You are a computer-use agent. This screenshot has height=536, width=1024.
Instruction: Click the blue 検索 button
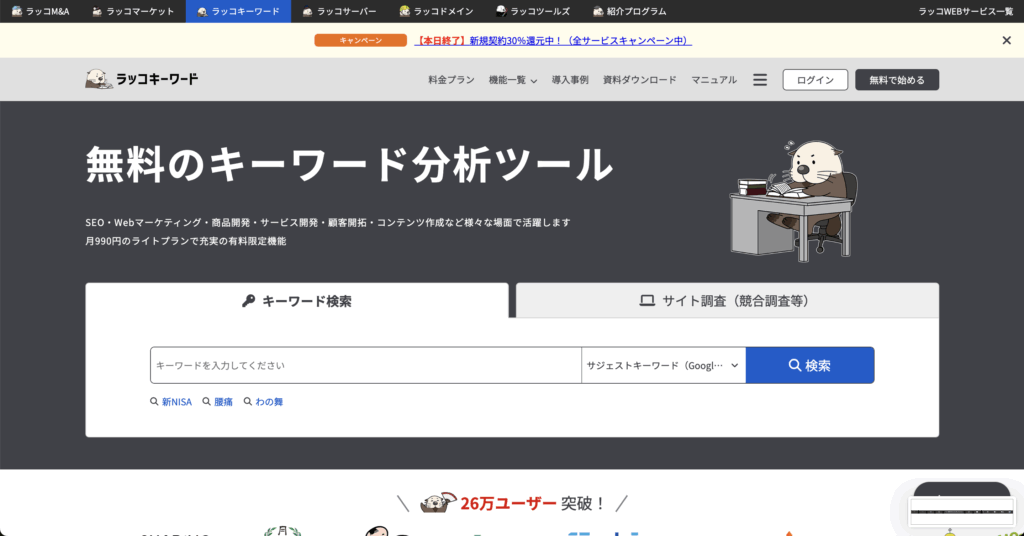tap(810, 365)
